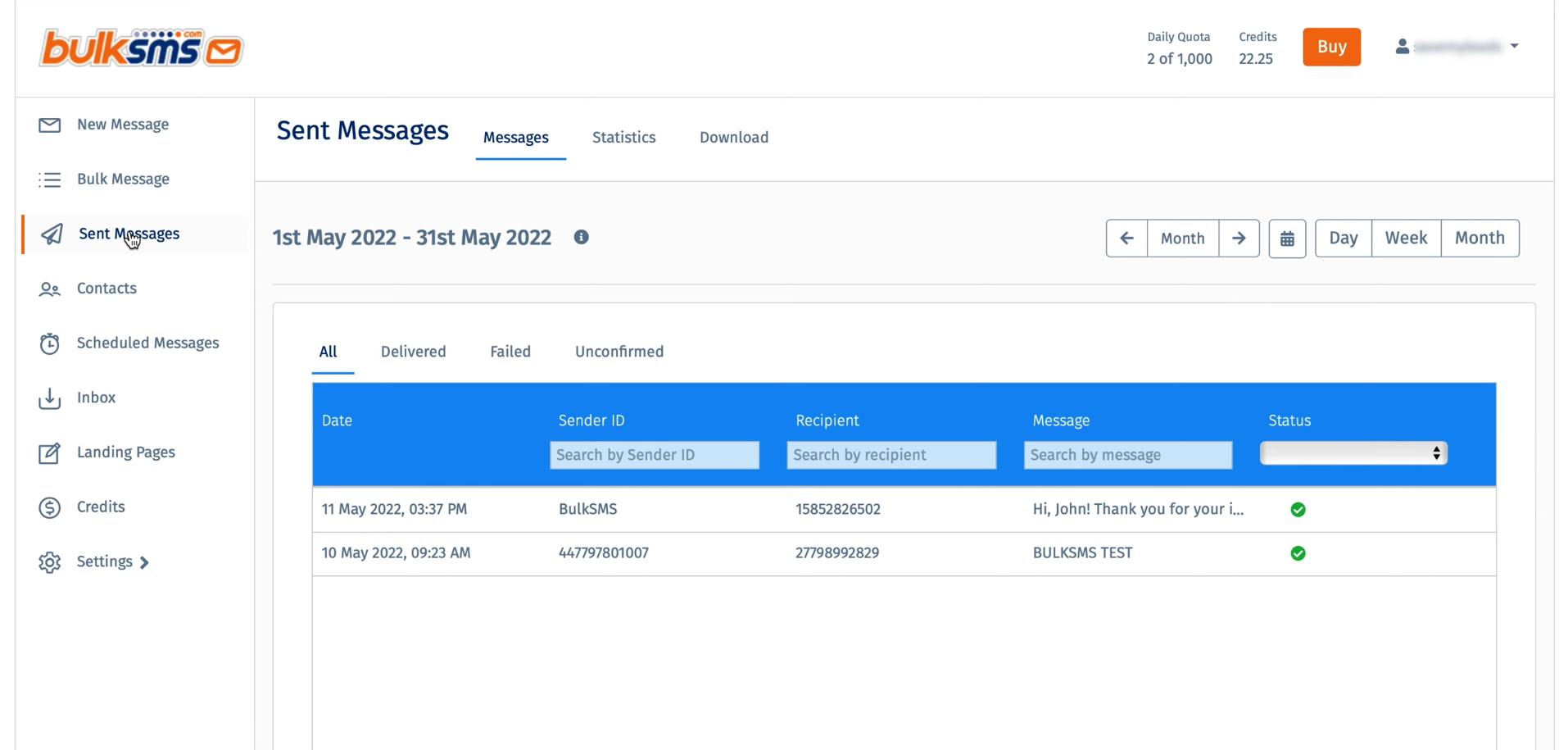Click the orange Buy button

pos(1331,47)
